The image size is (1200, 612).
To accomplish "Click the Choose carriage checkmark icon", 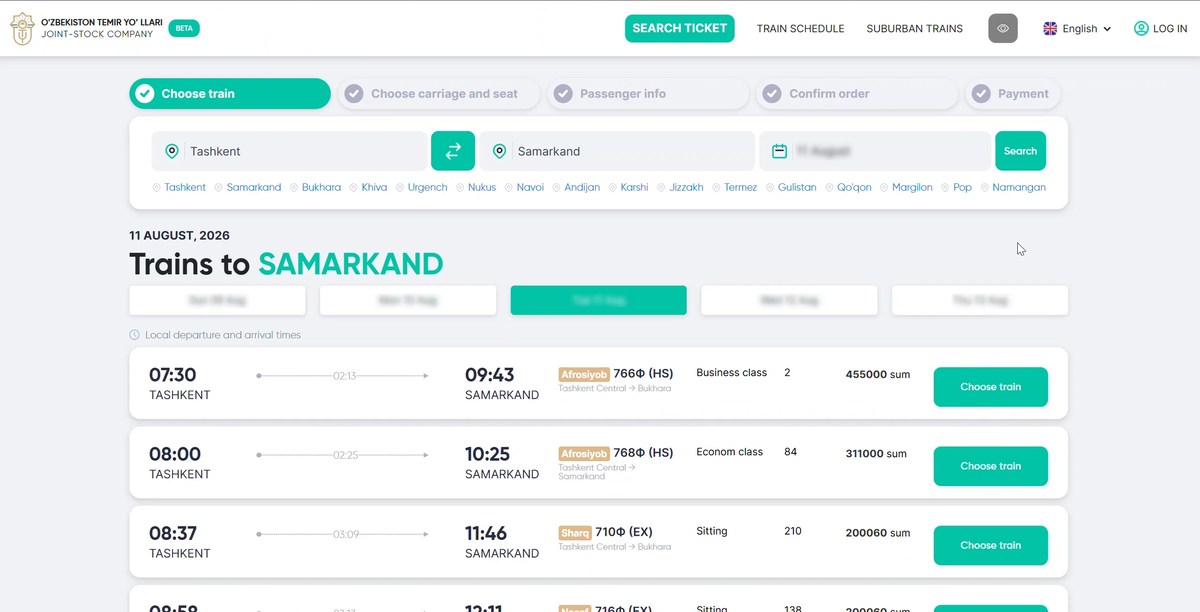I will (x=354, y=94).
